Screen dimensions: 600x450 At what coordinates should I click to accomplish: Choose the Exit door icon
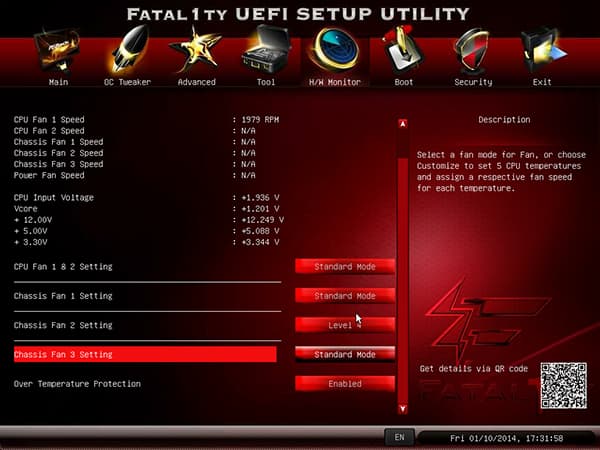click(543, 51)
